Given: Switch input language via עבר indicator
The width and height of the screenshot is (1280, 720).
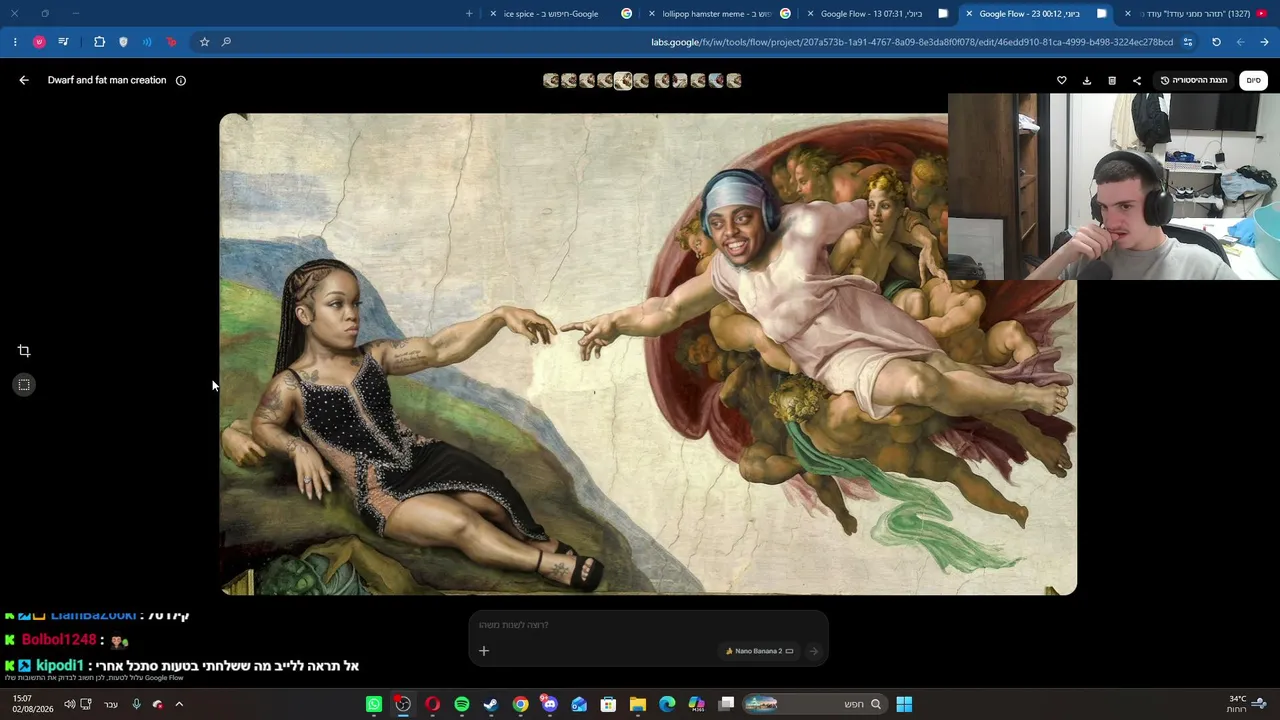Looking at the screenshot, I should click(111, 704).
